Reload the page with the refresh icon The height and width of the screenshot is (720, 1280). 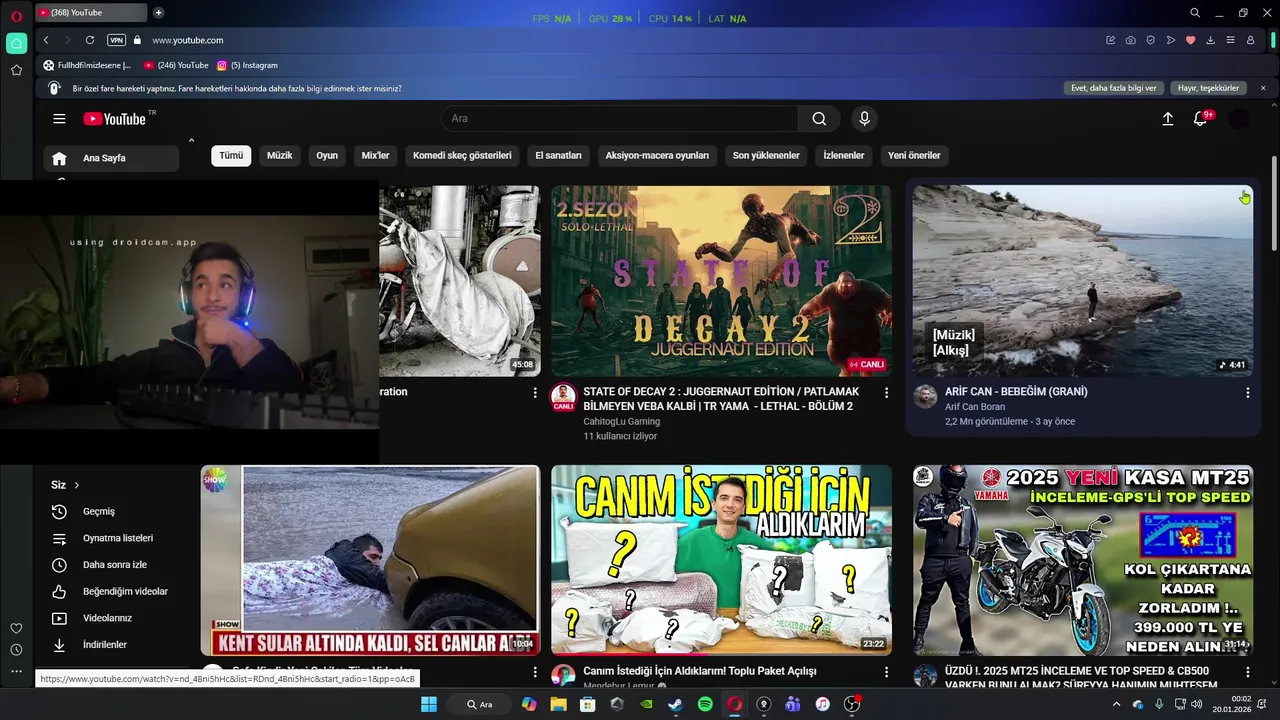click(90, 40)
